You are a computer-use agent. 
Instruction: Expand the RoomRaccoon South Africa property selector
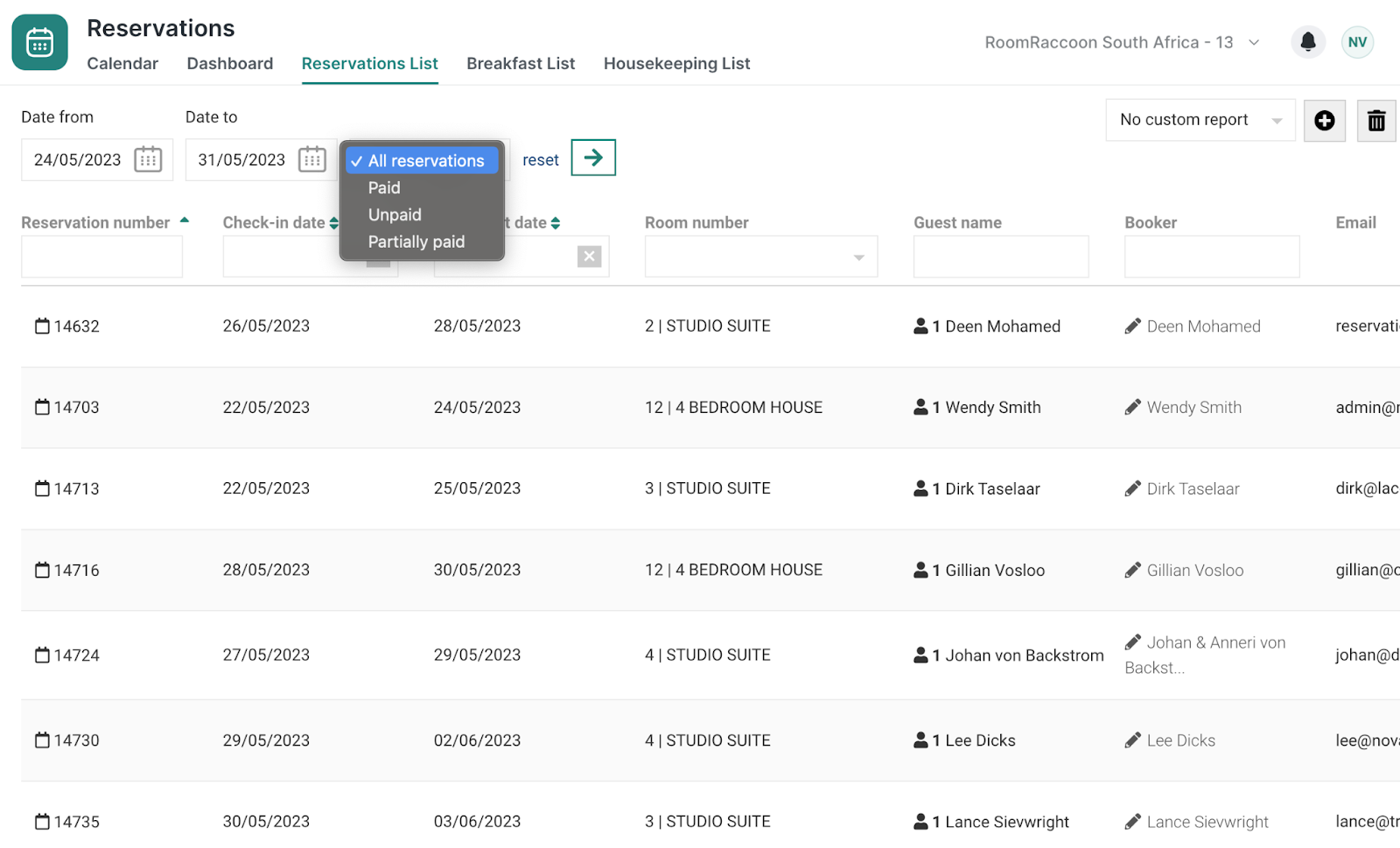pos(1123,42)
